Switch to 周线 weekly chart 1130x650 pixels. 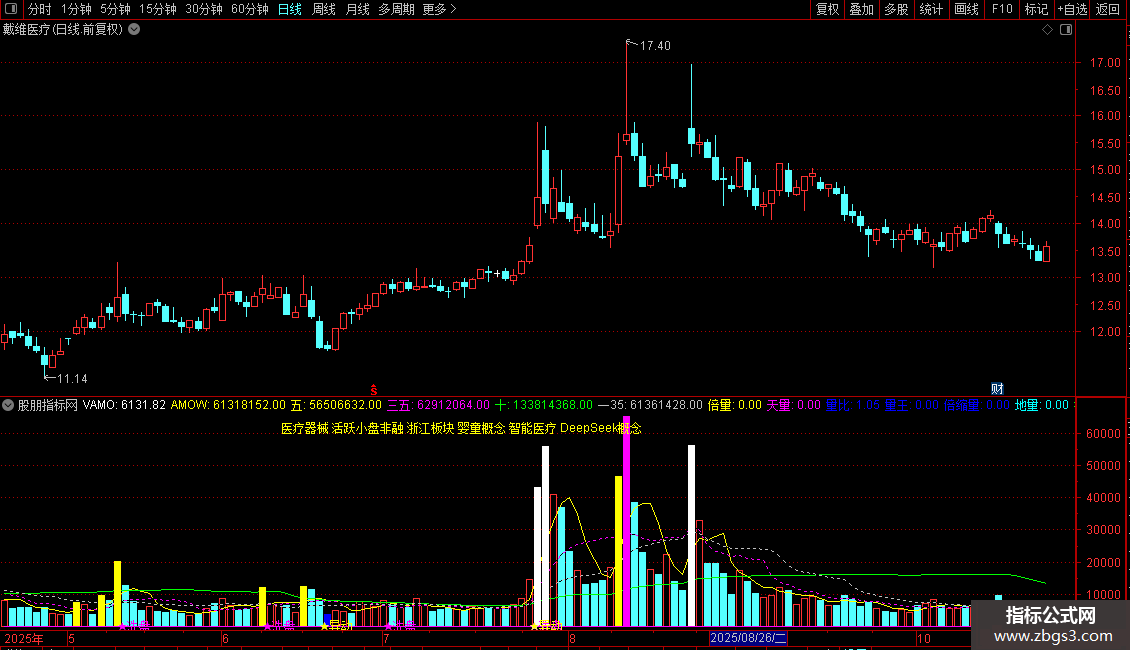(324, 9)
